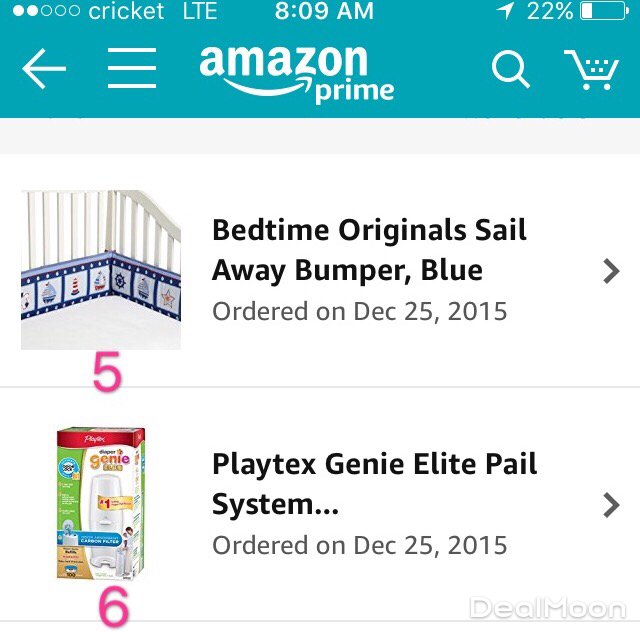Expand the Bedtime Originals bumper order chevron
This screenshot has width=640, height=632.
pos(611,270)
